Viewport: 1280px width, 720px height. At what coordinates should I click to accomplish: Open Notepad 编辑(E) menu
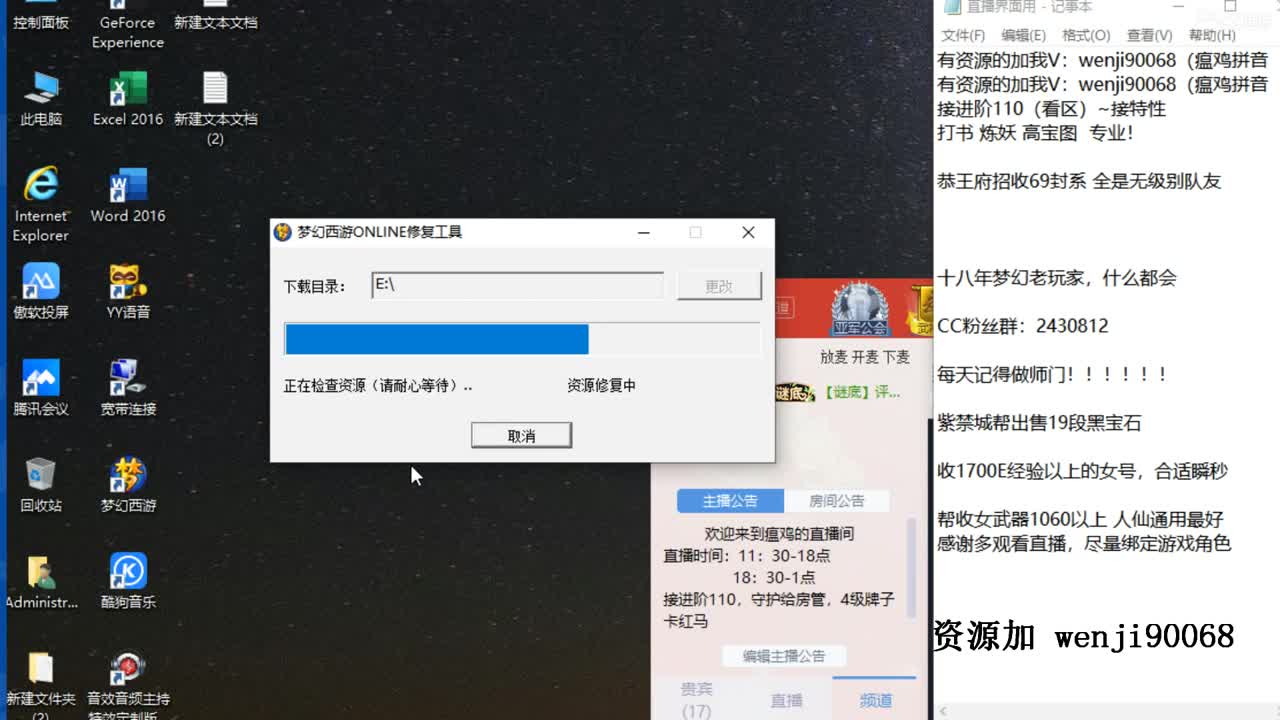point(1023,35)
